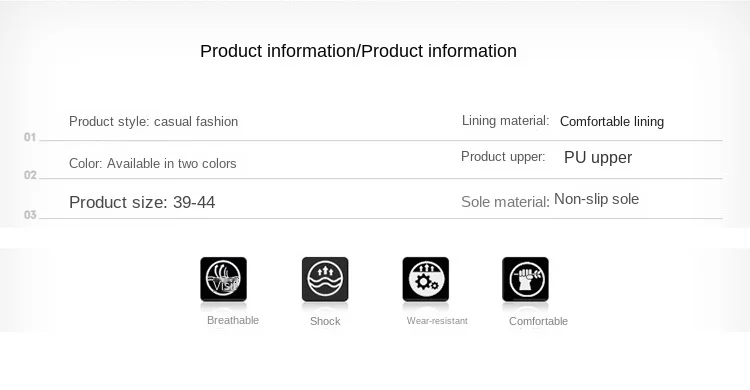
Task: Click the Product style: casual fashion text
Action: pos(154,122)
